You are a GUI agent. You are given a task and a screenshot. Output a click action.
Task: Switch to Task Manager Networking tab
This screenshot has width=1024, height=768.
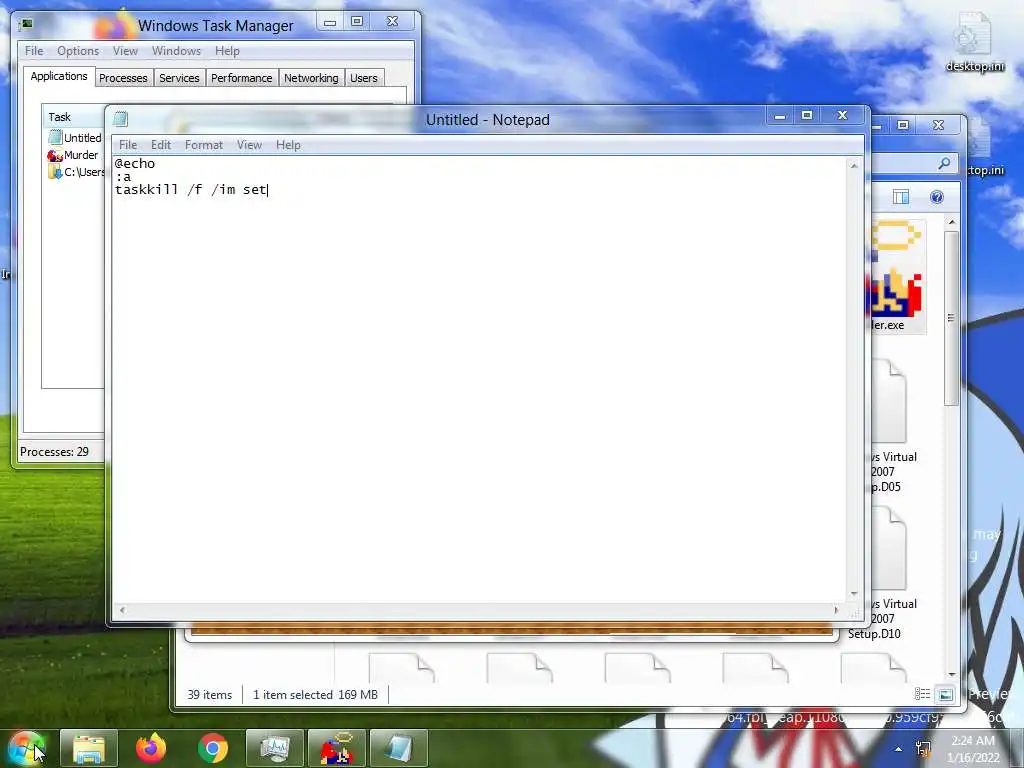click(x=312, y=78)
